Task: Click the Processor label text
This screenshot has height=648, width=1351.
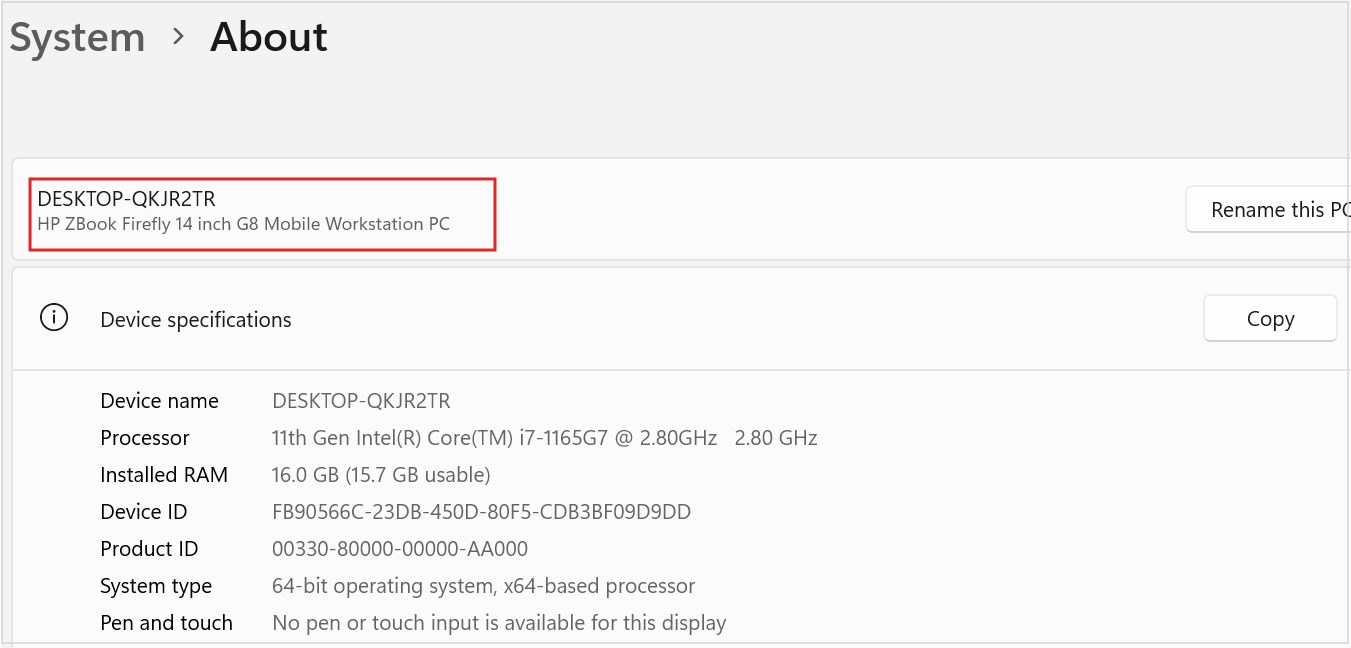Action: click(x=144, y=437)
